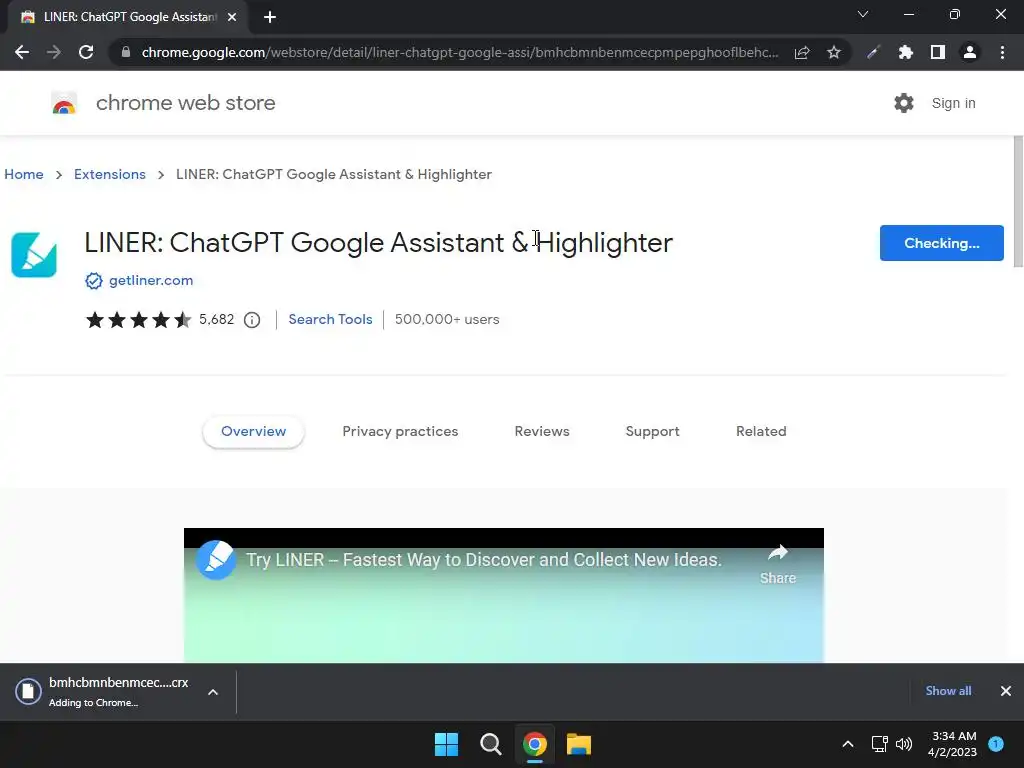Open the clock and calendar flyout
Screen dimensions: 1024x768
pos(952,744)
